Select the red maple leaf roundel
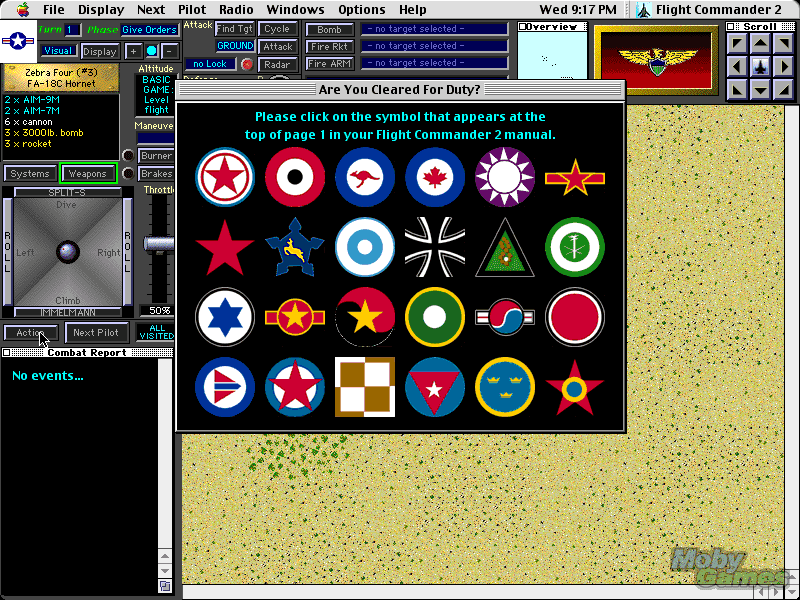This screenshot has width=800, height=600. [435, 177]
